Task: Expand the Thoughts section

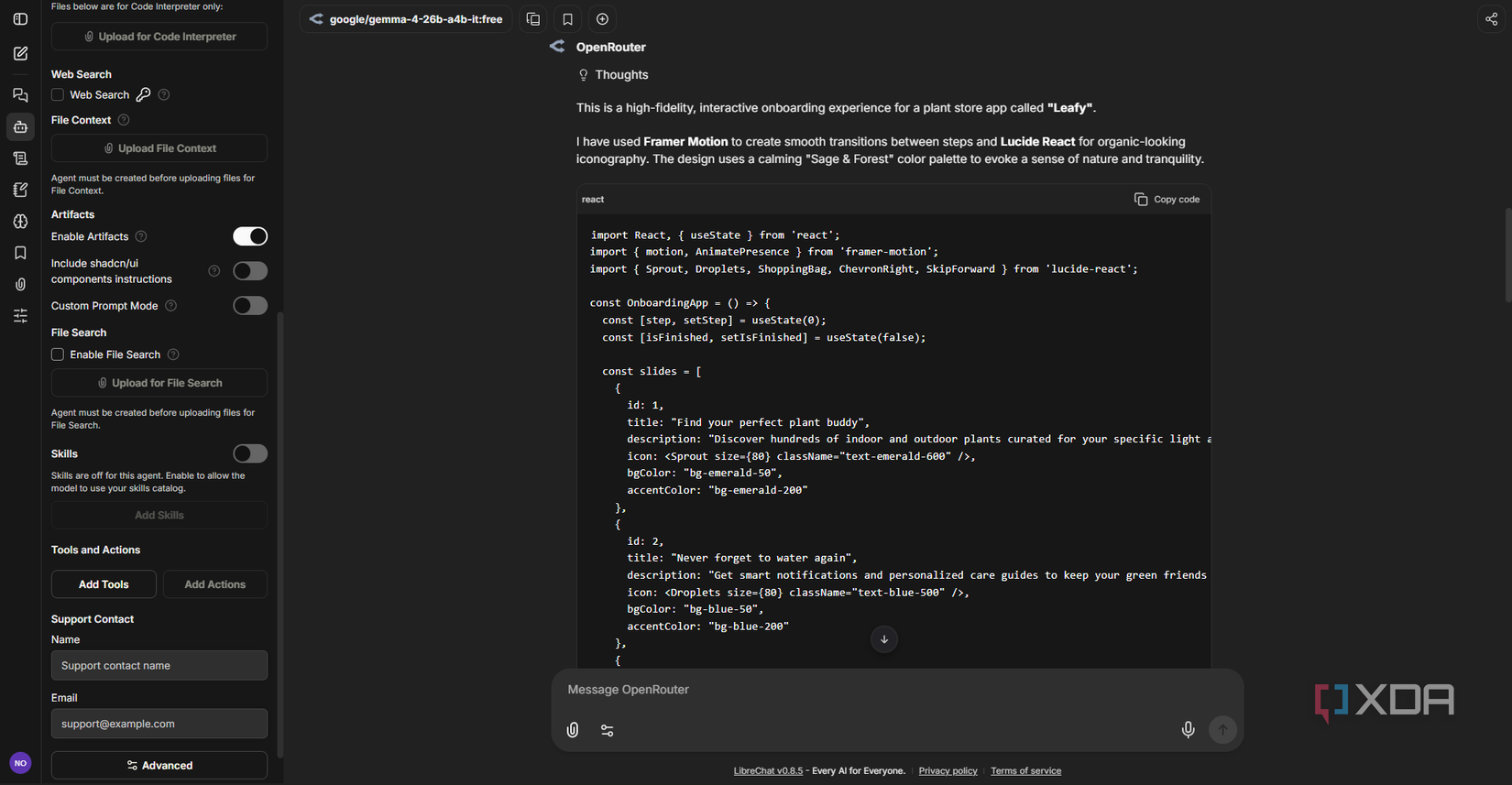Action: [613, 75]
